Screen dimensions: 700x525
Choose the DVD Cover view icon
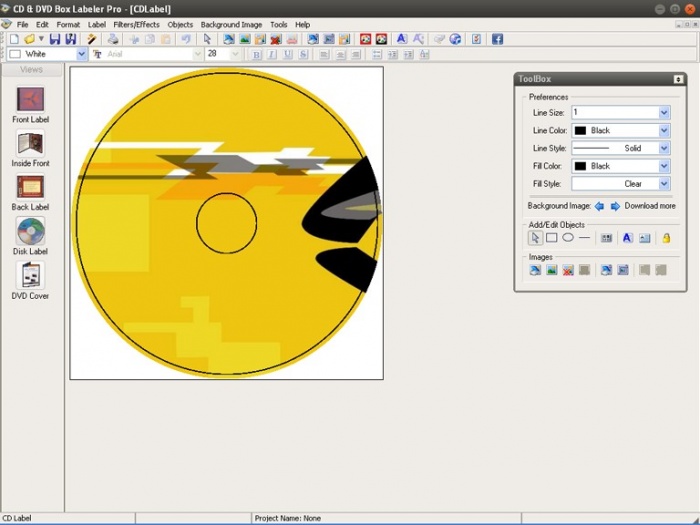pos(30,276)
